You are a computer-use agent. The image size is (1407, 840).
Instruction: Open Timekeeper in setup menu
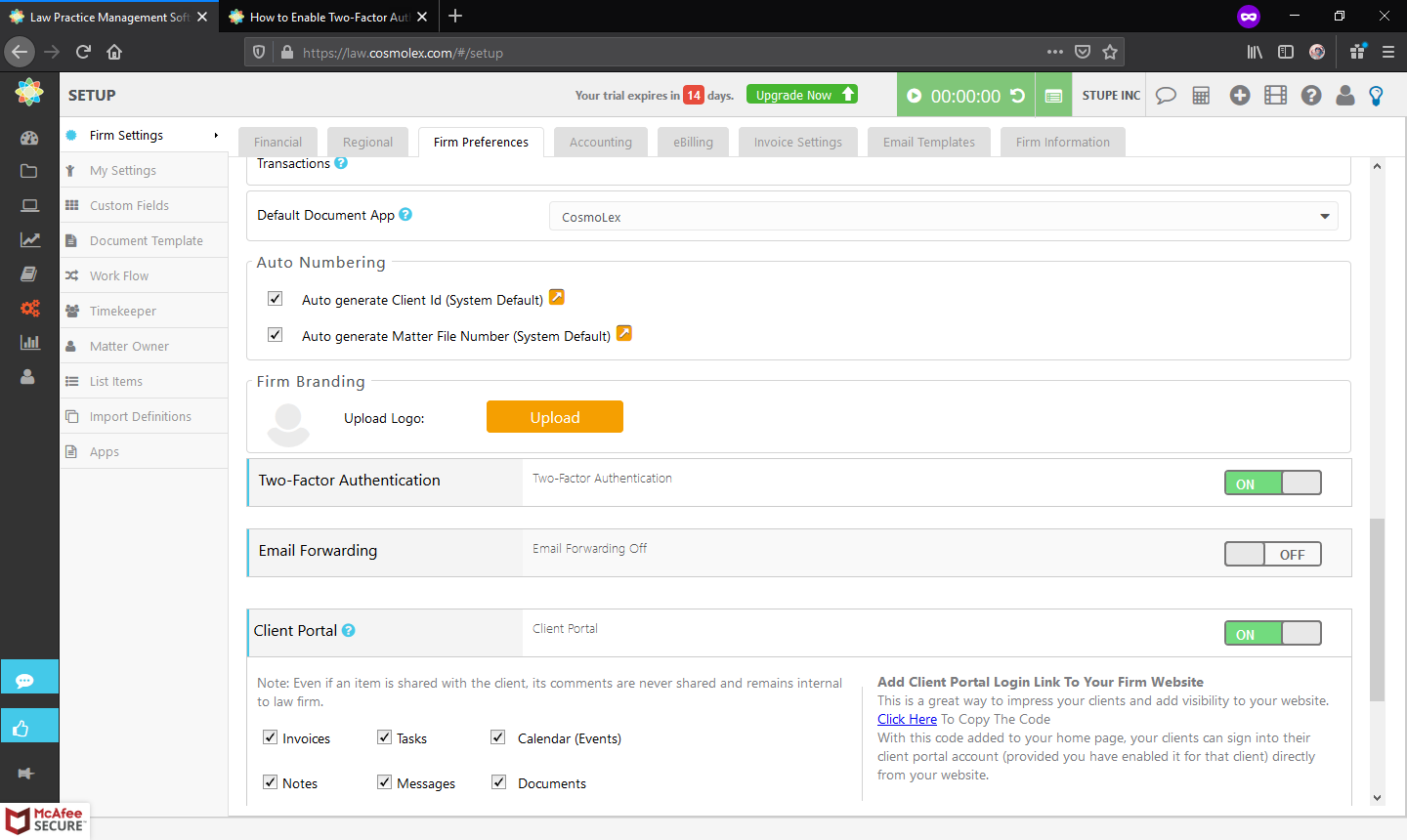tap(144, 311)
